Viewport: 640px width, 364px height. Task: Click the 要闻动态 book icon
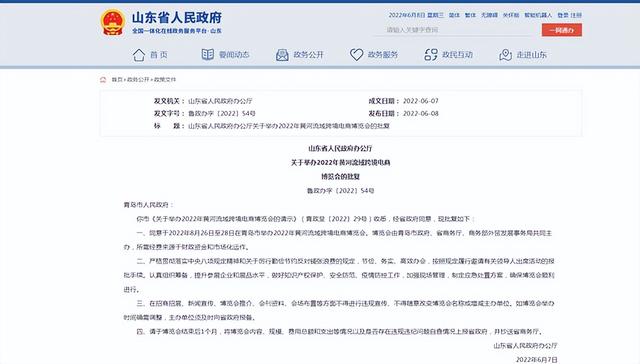pyautogui.click(x=207, y=54)
